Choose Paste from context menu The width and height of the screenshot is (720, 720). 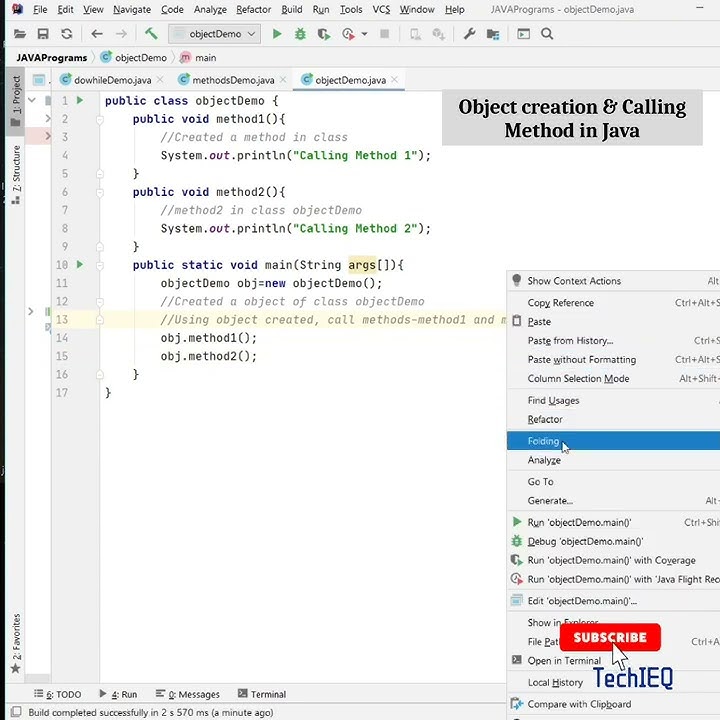pos(613,321)
